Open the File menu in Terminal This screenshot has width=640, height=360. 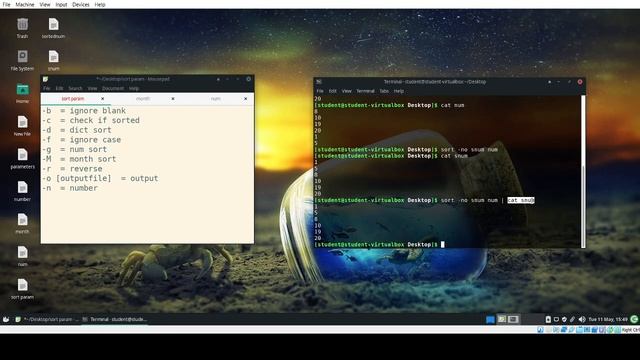pyautogui.click(x=320, y=91)
